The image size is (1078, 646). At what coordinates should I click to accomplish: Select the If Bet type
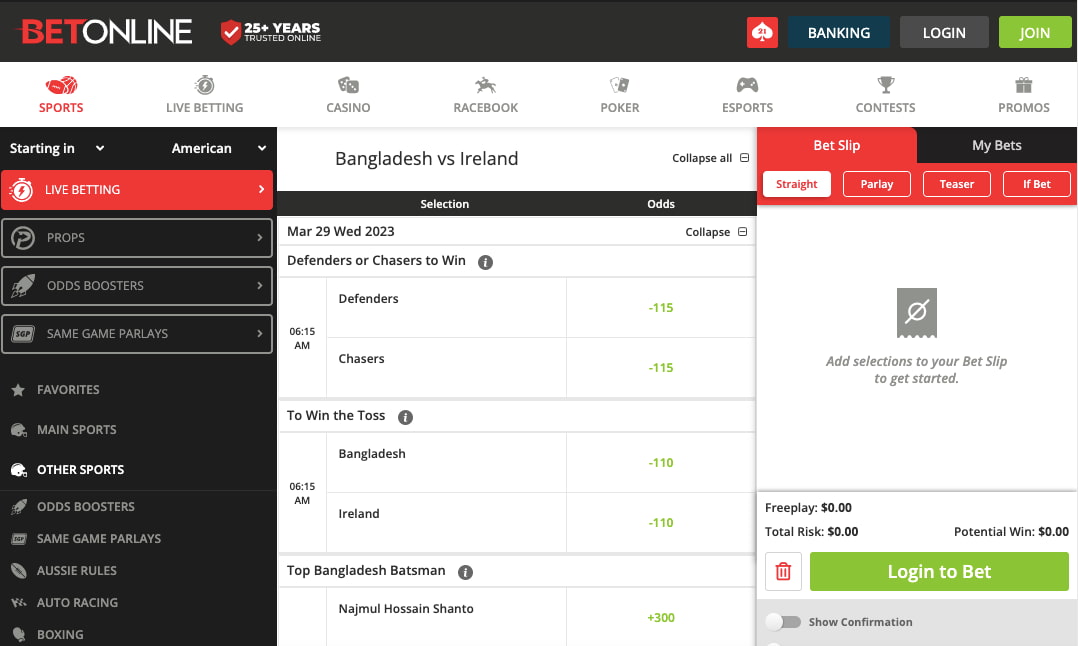coord(1037,184)
